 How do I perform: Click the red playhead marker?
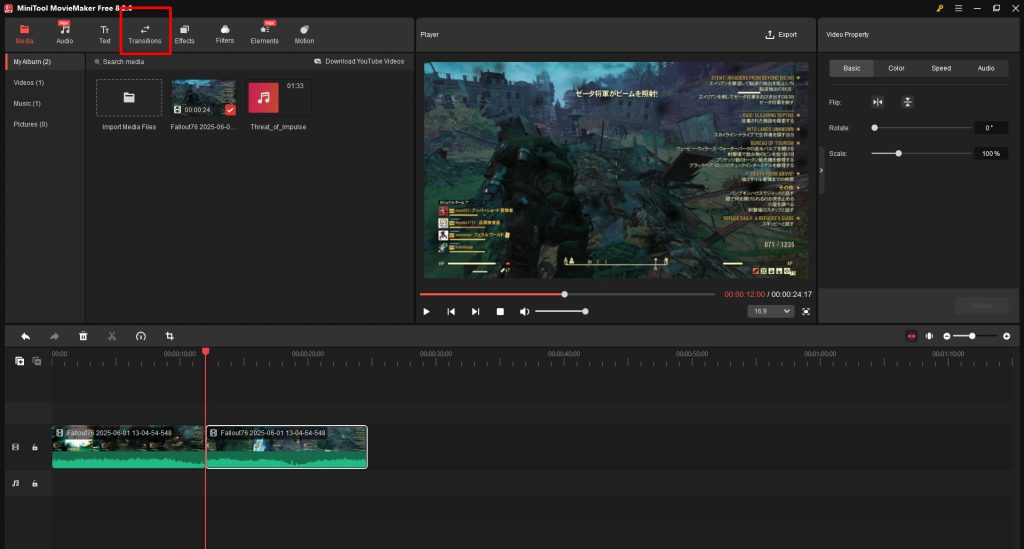[x=206, y=352]
